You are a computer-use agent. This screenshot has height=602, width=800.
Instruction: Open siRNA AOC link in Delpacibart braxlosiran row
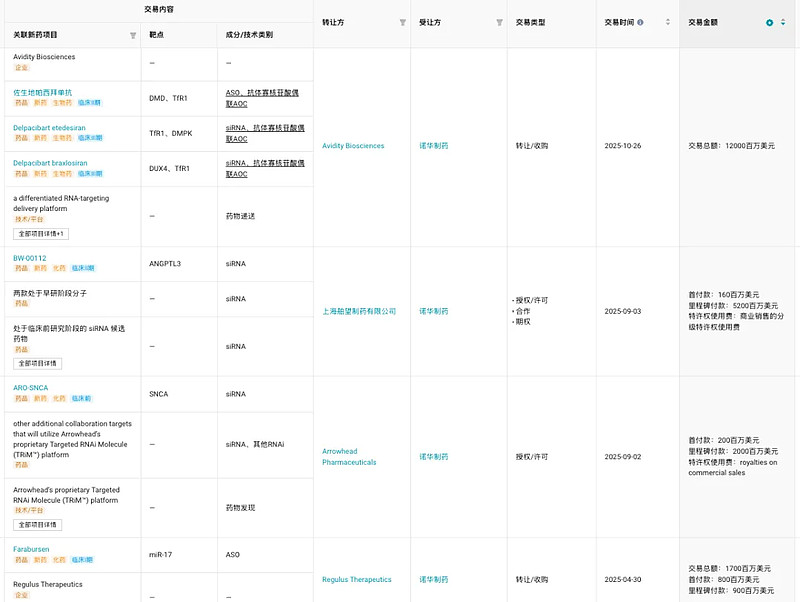tap(265, 168)
